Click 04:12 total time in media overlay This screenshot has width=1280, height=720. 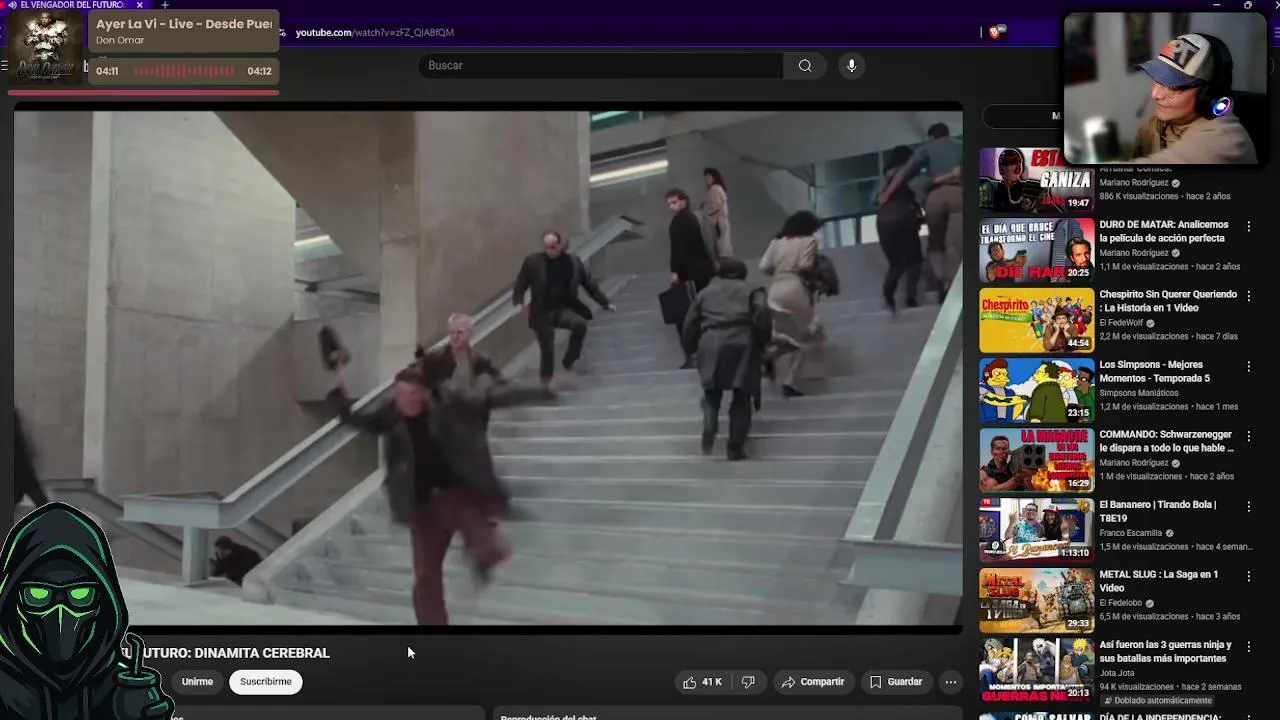pyautogui.click(x=259, y=71)
